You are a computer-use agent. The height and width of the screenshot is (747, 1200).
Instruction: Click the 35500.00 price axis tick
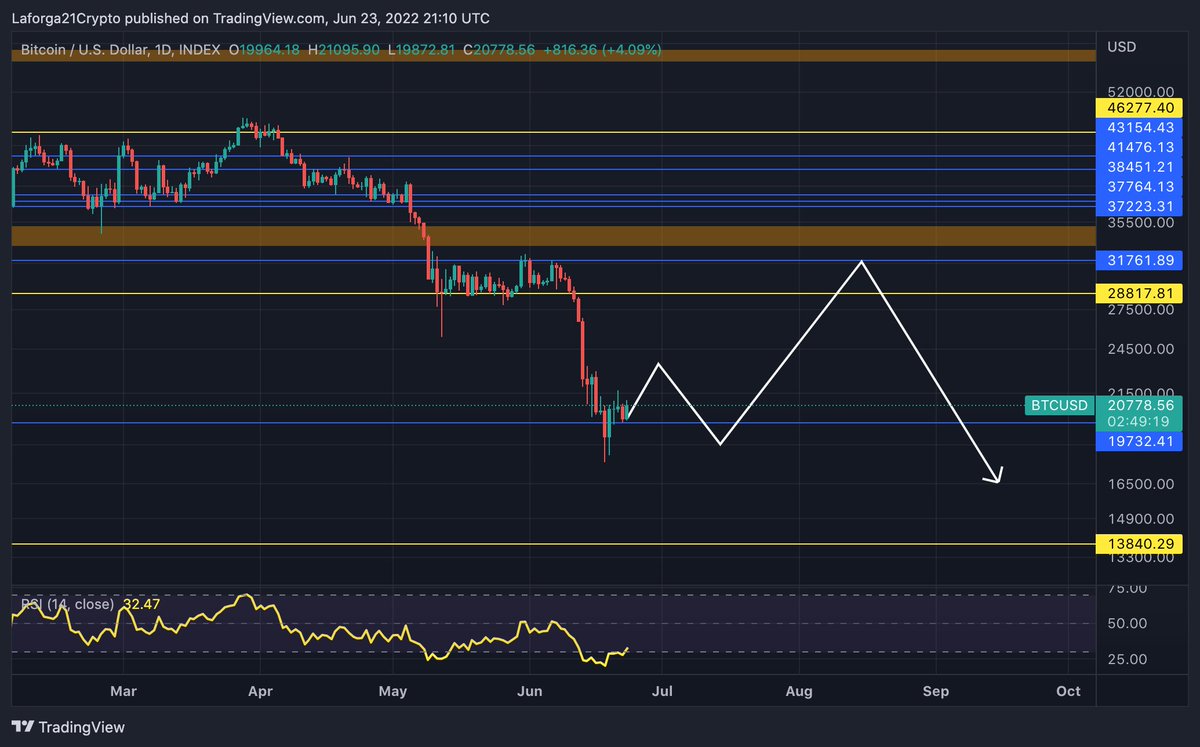(1140, 224)
